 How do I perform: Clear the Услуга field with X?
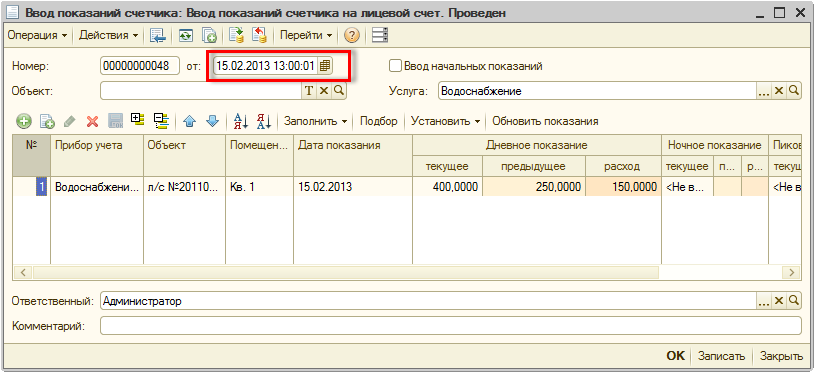pos(778,91)
